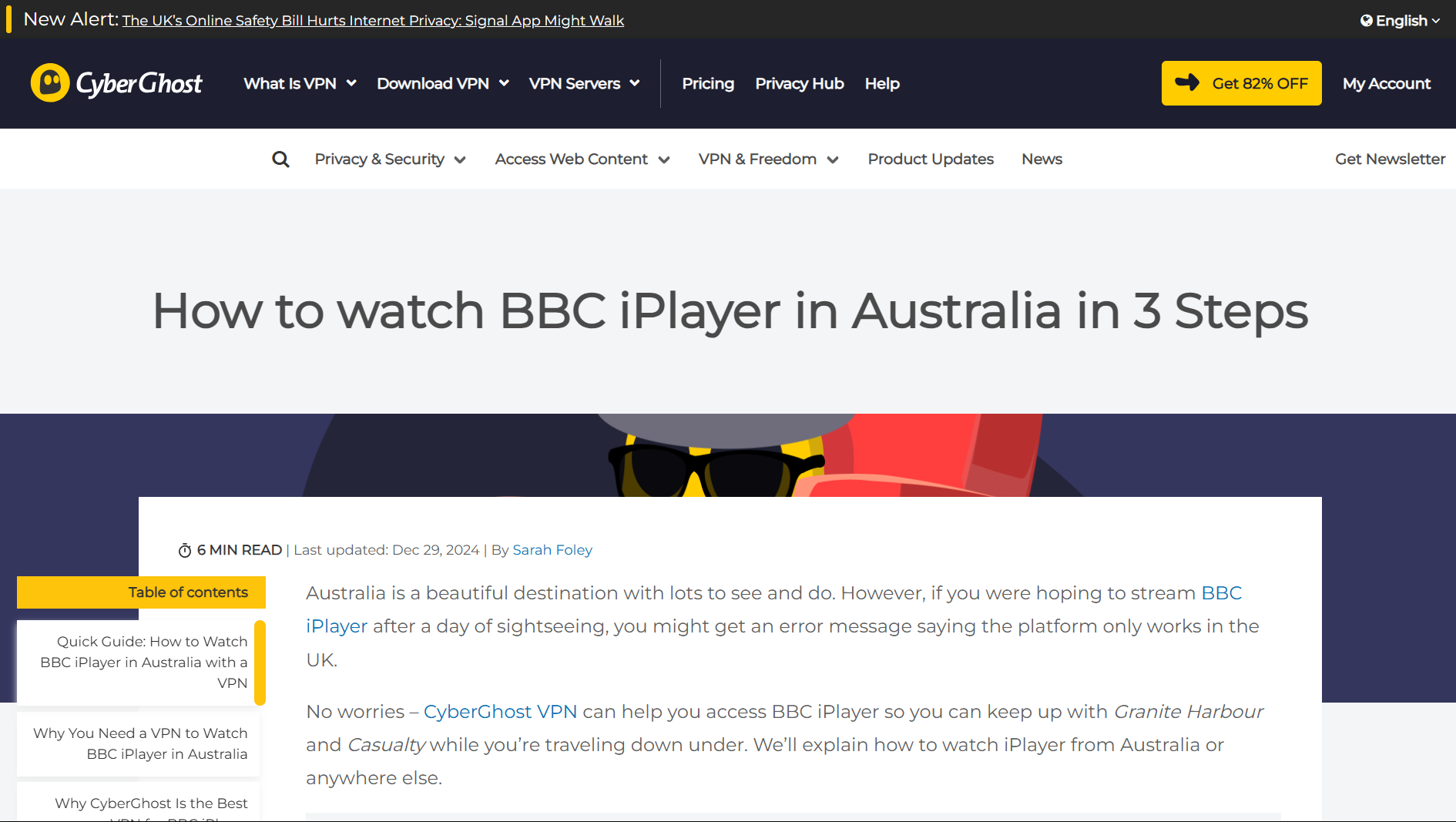Screen dimensions: 1456x822
Task: Click the yellow table of contents scrollbar
Action: tap(260, 663)
